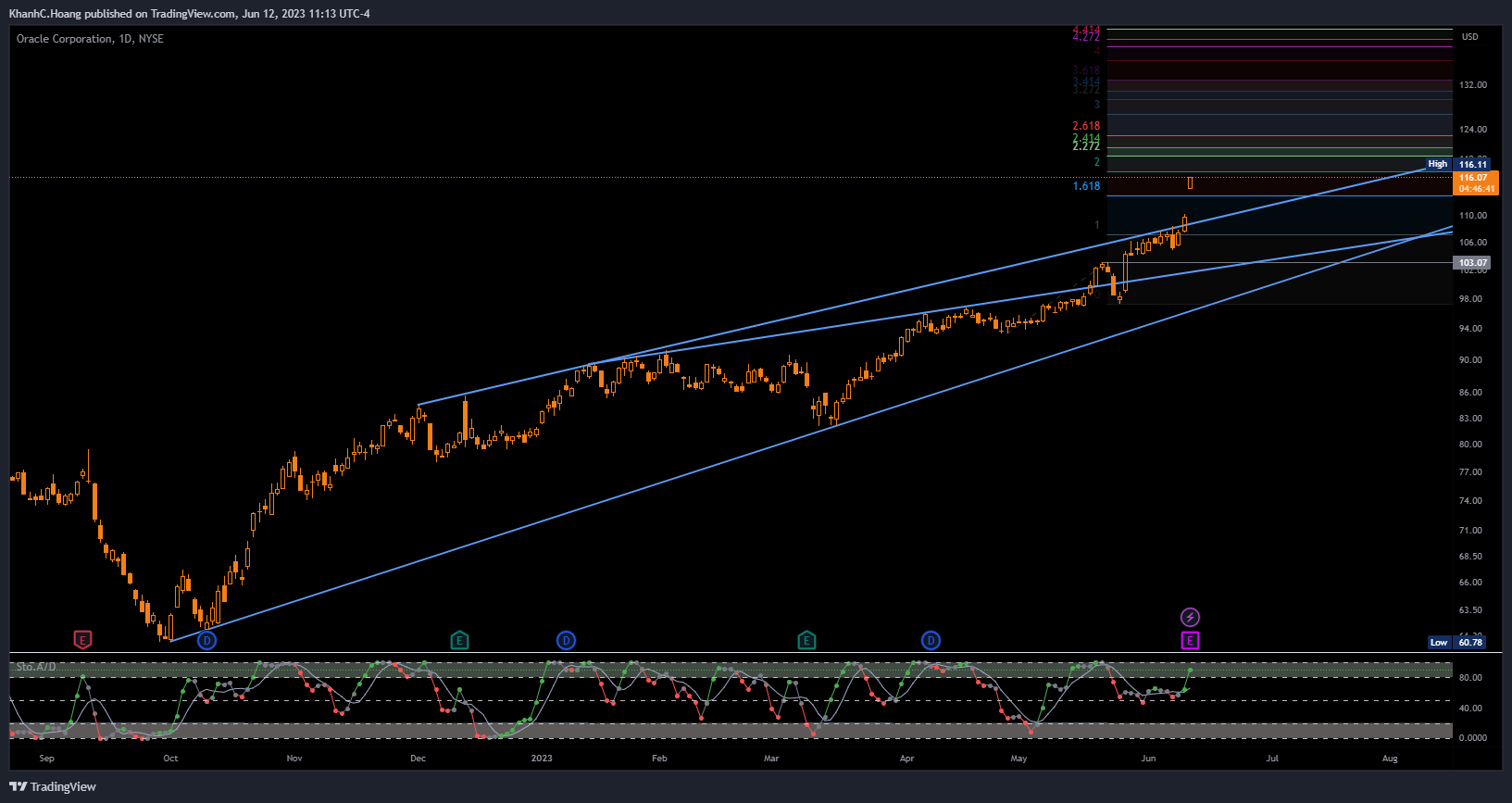Select the red 2.618 Fibonacci level label
This screenshot has height=803, width=1512.
pos(1087,126)
